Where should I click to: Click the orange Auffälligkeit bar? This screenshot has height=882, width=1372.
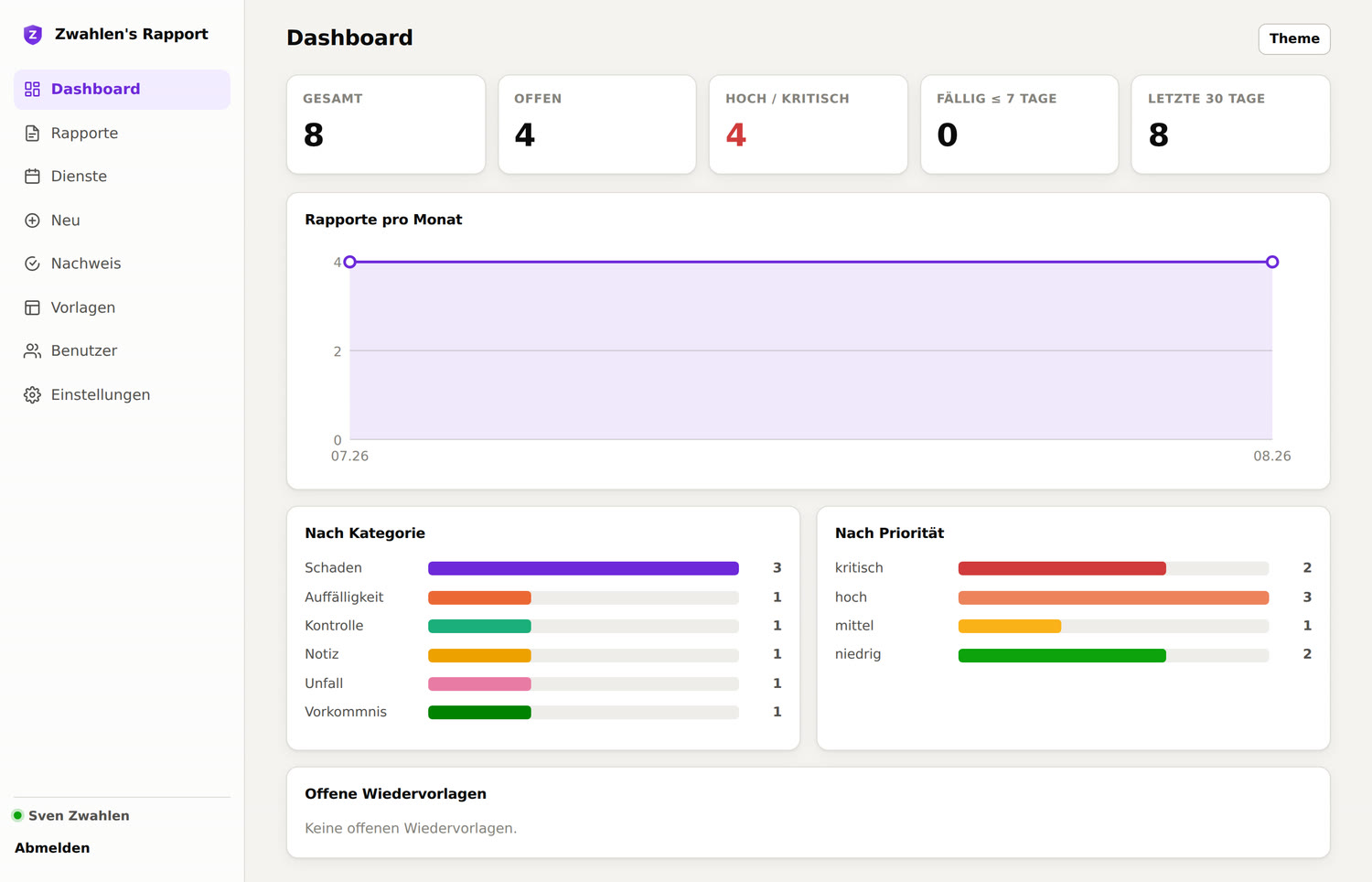[x=479, y=597]
